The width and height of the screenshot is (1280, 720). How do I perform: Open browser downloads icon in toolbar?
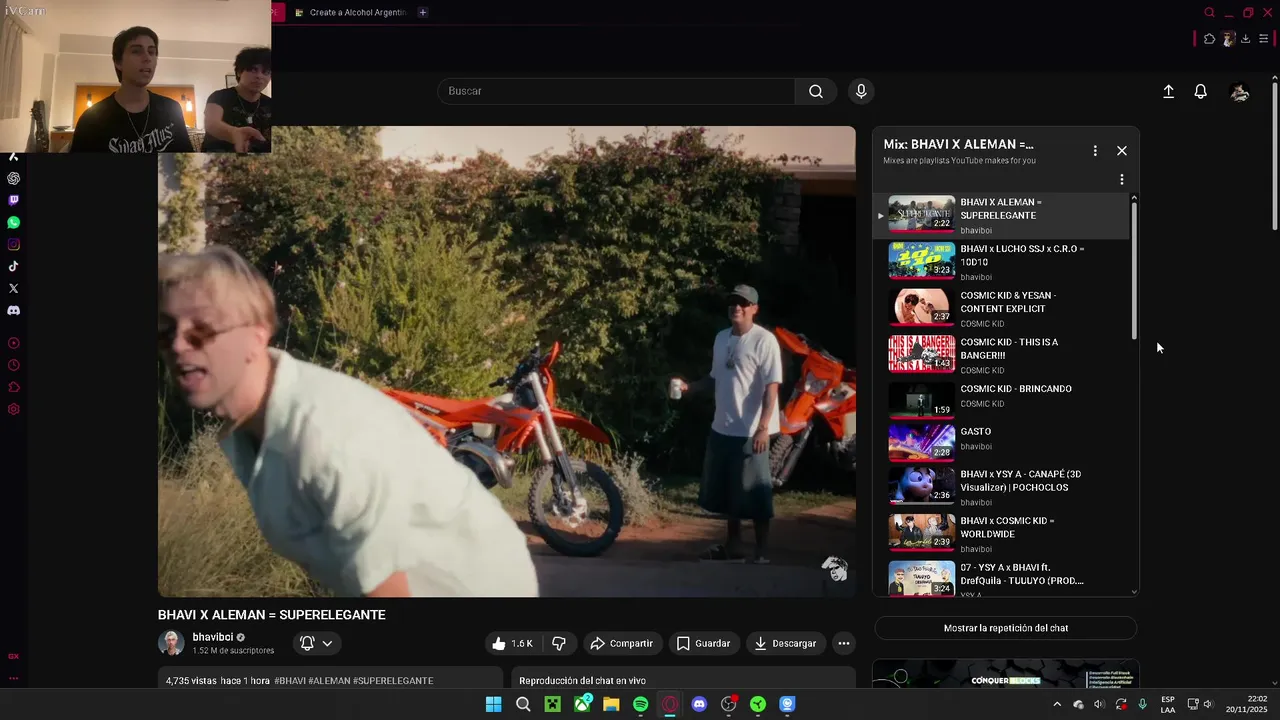[x=1245, y=39]
